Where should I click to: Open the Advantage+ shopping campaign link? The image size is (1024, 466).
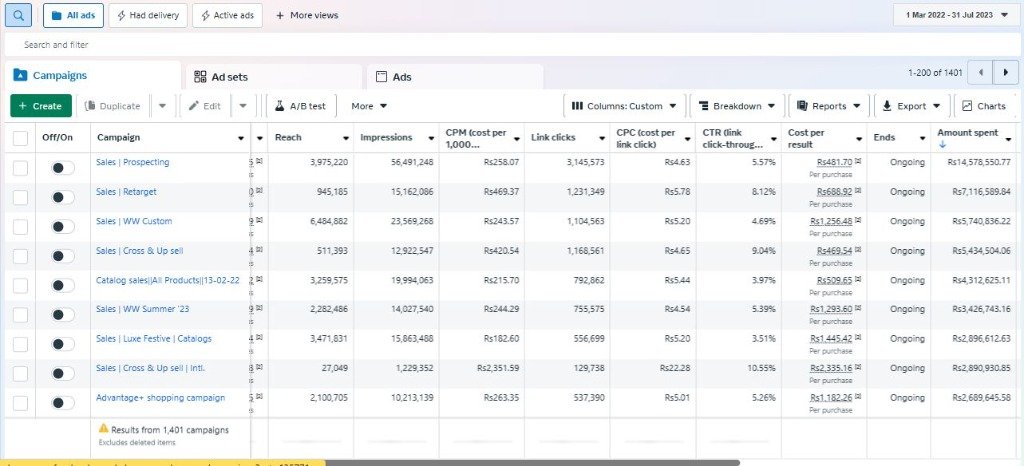(x=161, y=397)
